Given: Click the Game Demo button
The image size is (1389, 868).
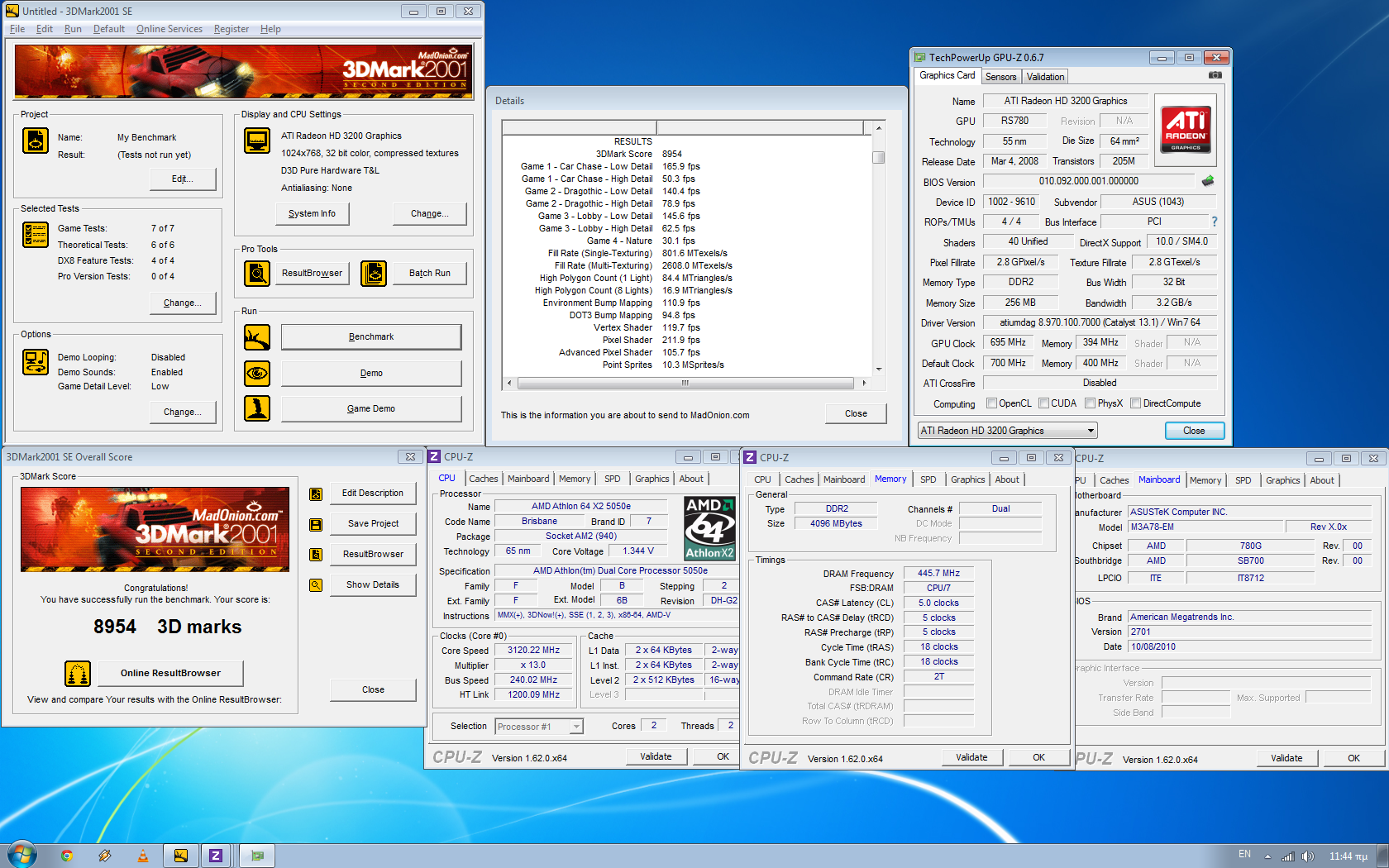Looking at the screenshot, I should (371, 408).
